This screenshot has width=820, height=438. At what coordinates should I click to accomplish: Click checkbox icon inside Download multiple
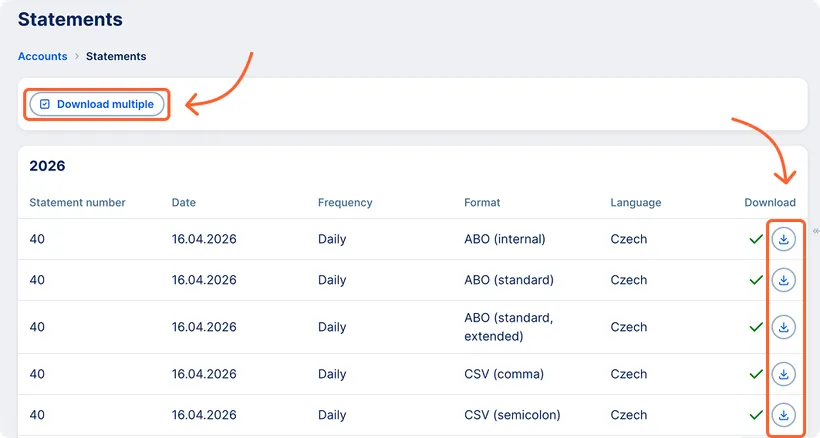coord(45,104)
